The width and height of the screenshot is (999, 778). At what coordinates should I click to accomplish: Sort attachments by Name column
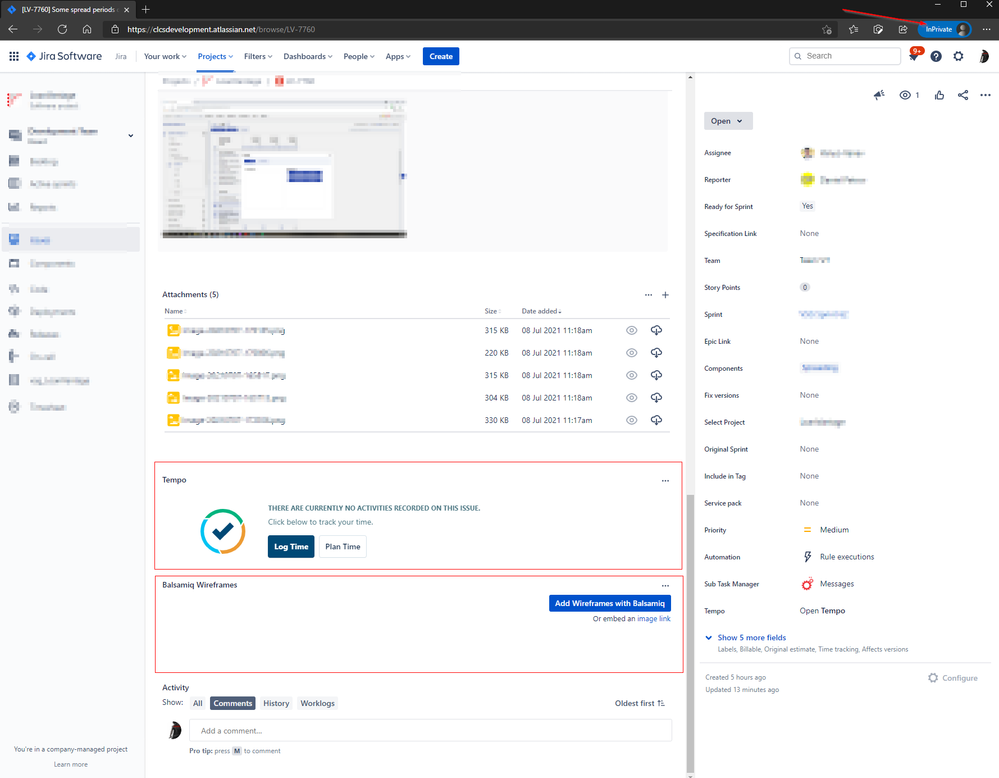tap(175, 311)
